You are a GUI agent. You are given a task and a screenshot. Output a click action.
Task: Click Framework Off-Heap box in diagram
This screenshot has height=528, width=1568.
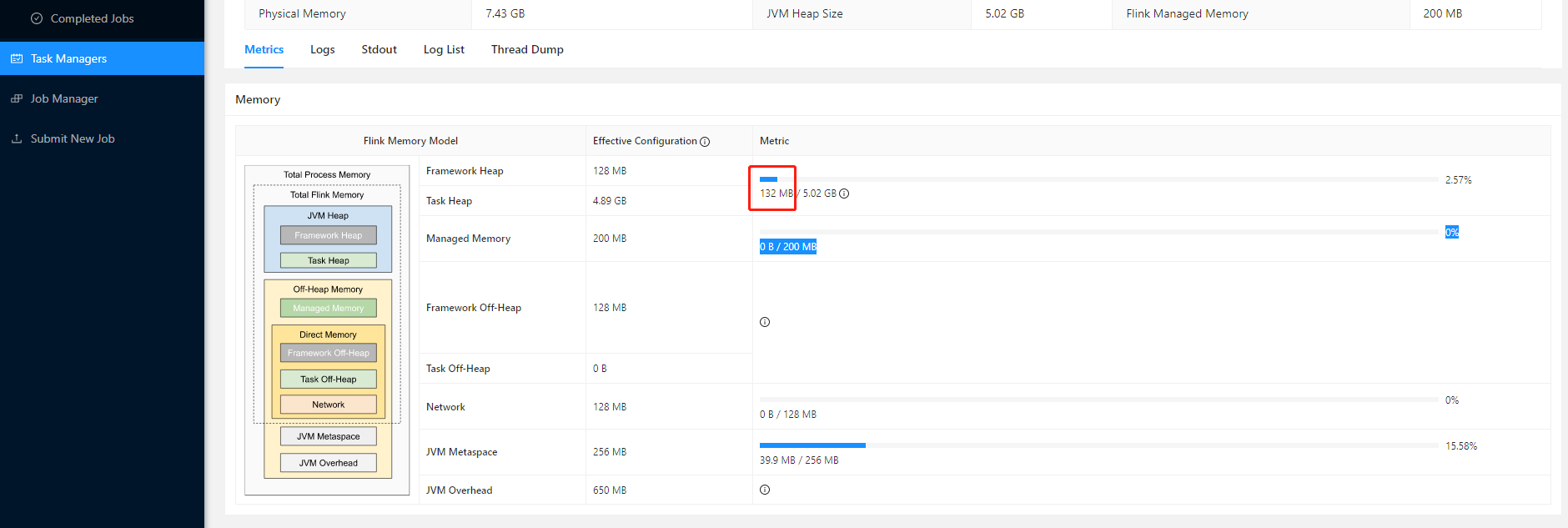[x=329, y=353]
